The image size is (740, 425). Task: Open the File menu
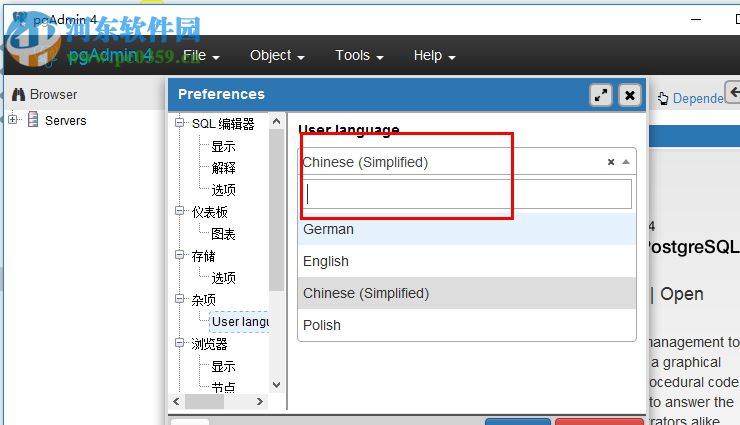point(201,56)
